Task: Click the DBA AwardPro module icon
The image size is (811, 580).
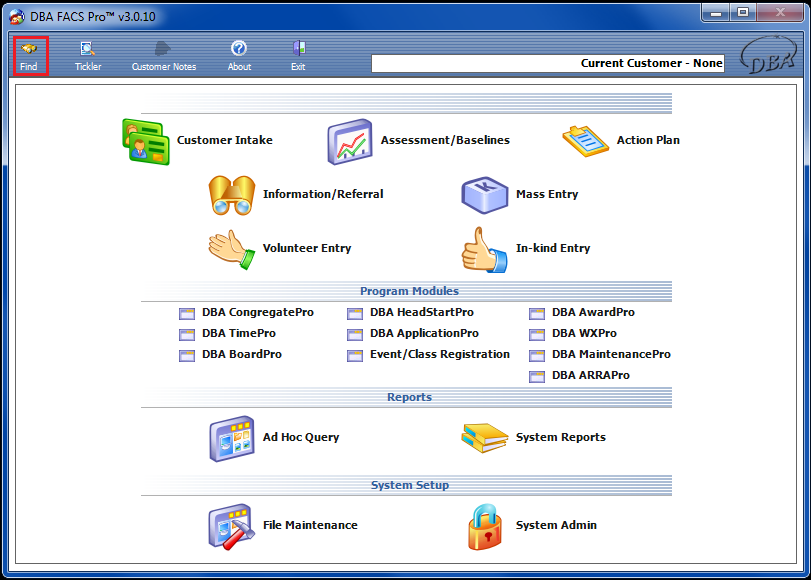Action: (537, 314)
